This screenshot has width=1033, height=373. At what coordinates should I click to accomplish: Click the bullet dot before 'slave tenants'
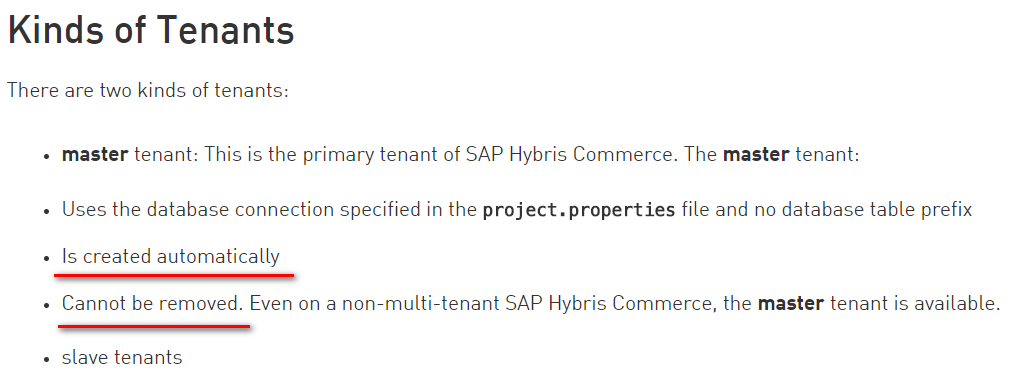46,359
